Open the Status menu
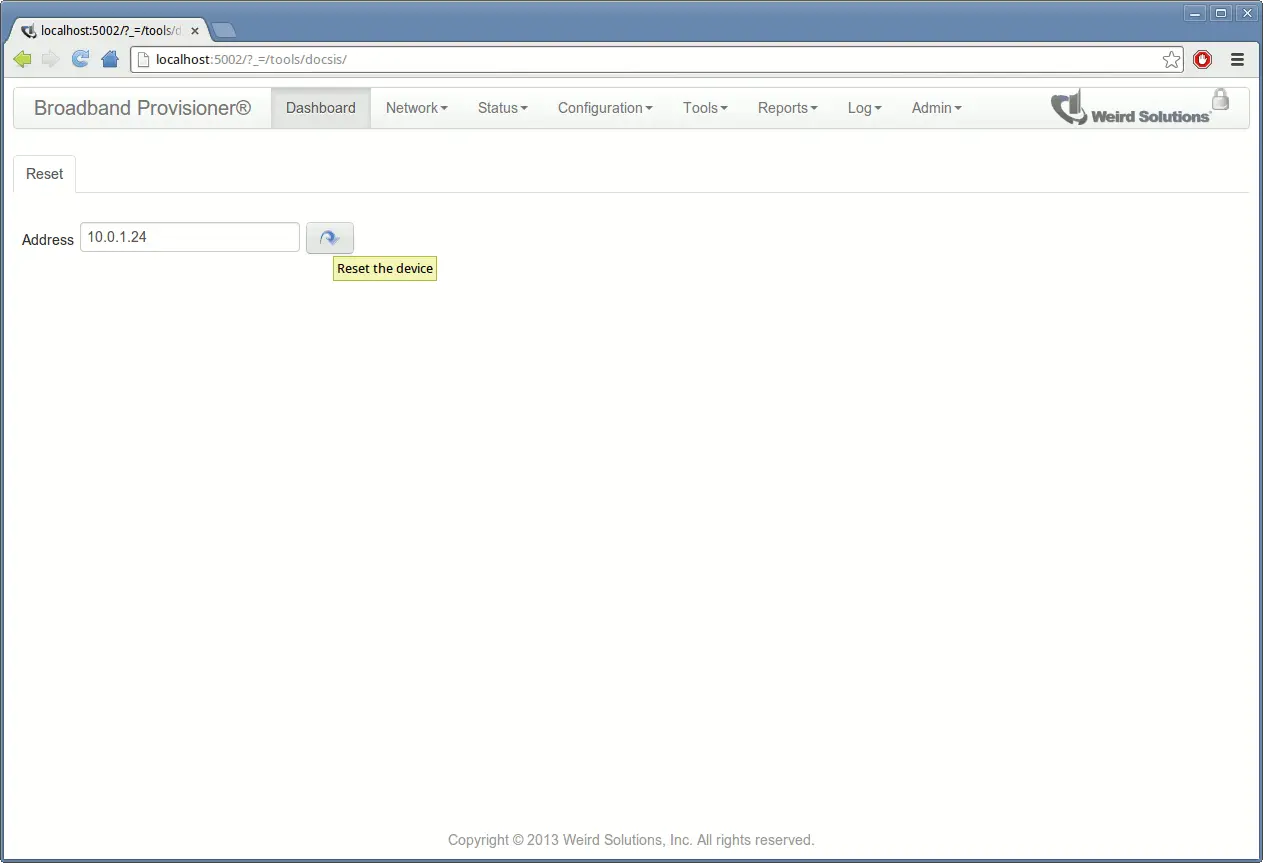1263x863 pixels. coord(502,107)
